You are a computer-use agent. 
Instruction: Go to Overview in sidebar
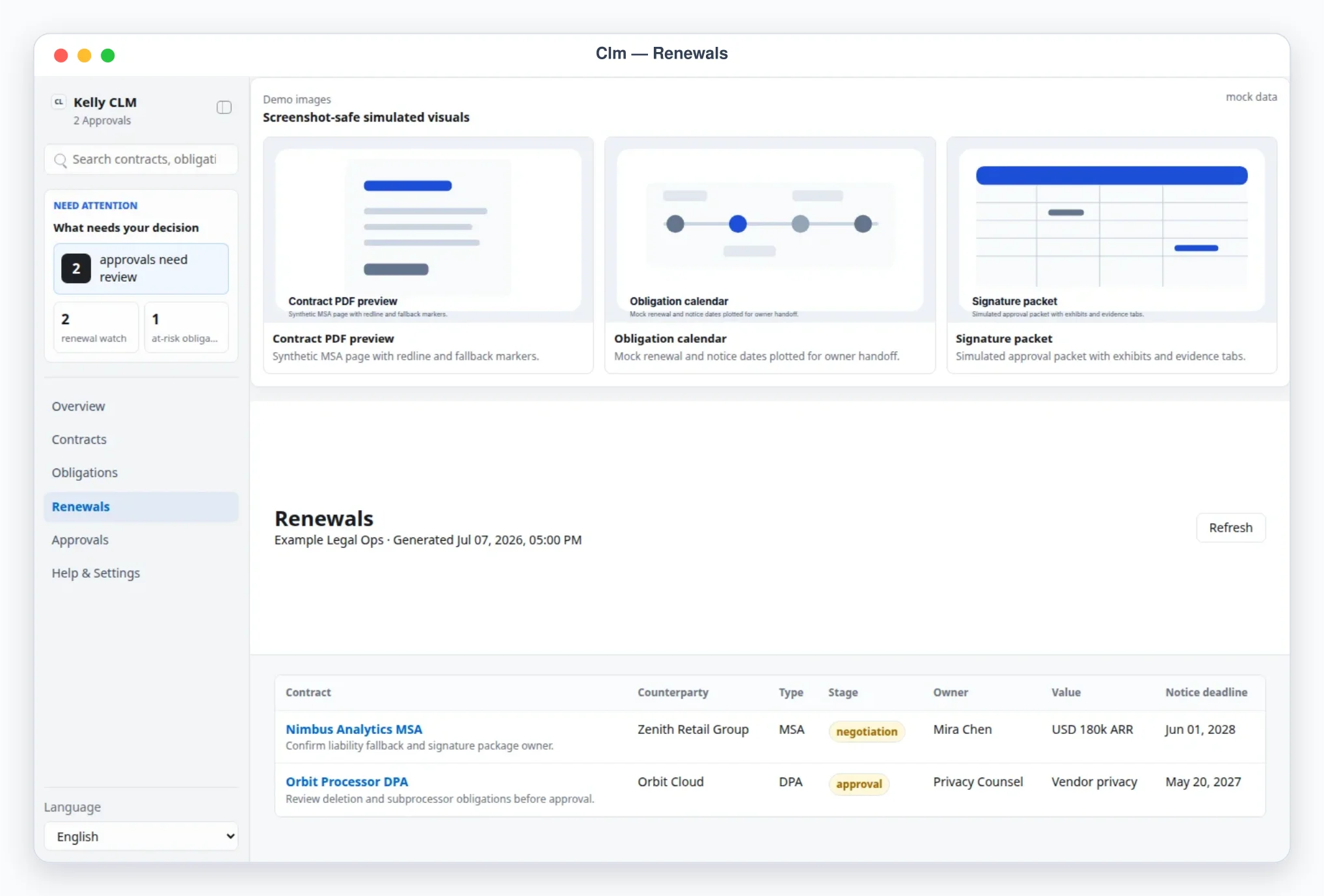click(x=78, y=406)
